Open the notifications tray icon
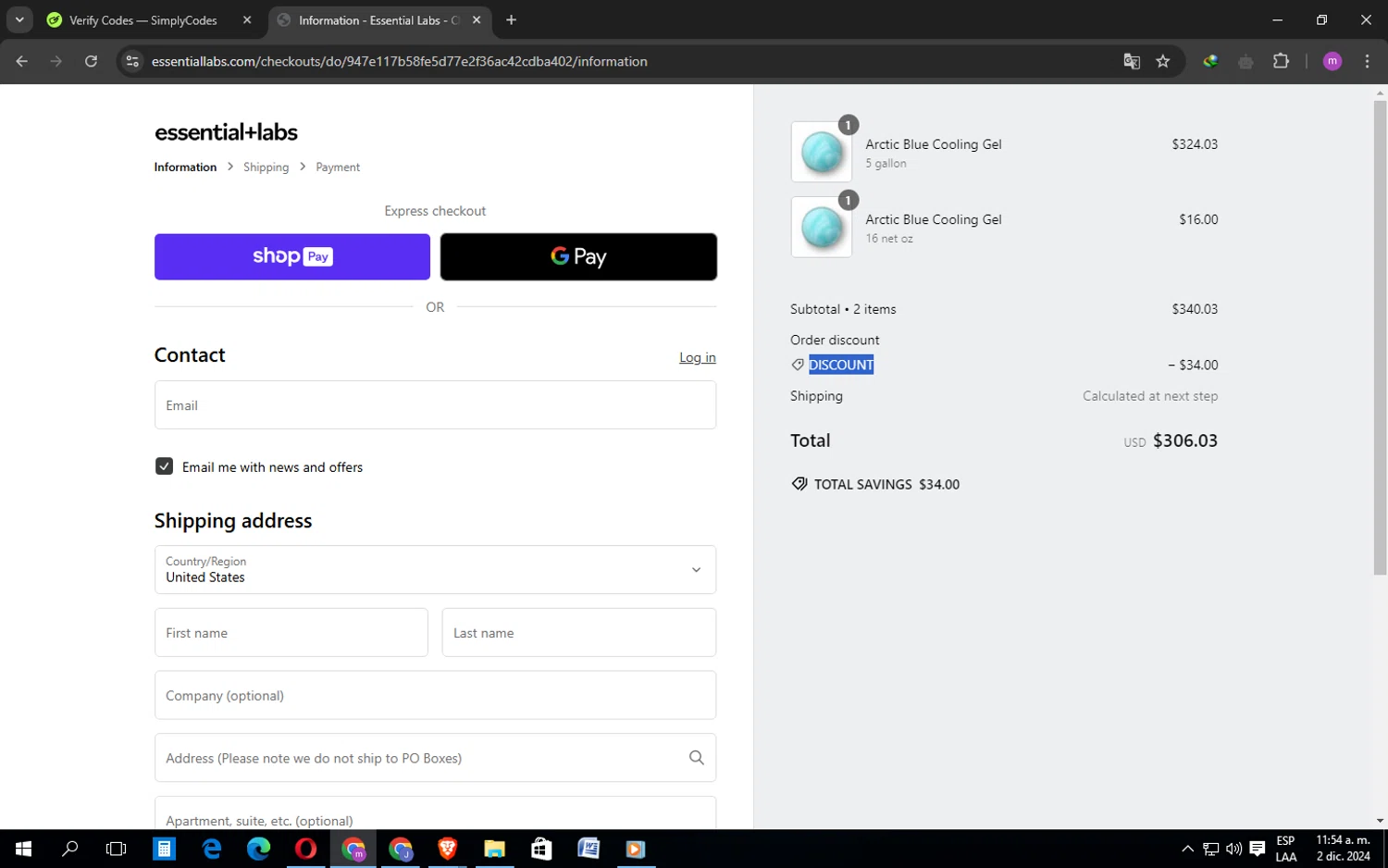This screenshot has width=1388, height=868. pyautogui.click(x=1257, y=849)
